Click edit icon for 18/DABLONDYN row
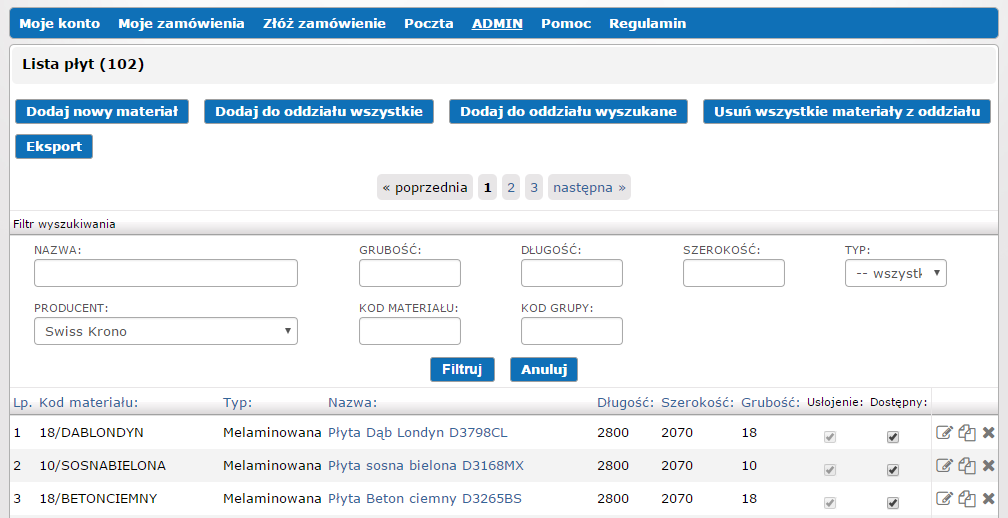This screenshot has height=518, width=1008. pos(944,433)
